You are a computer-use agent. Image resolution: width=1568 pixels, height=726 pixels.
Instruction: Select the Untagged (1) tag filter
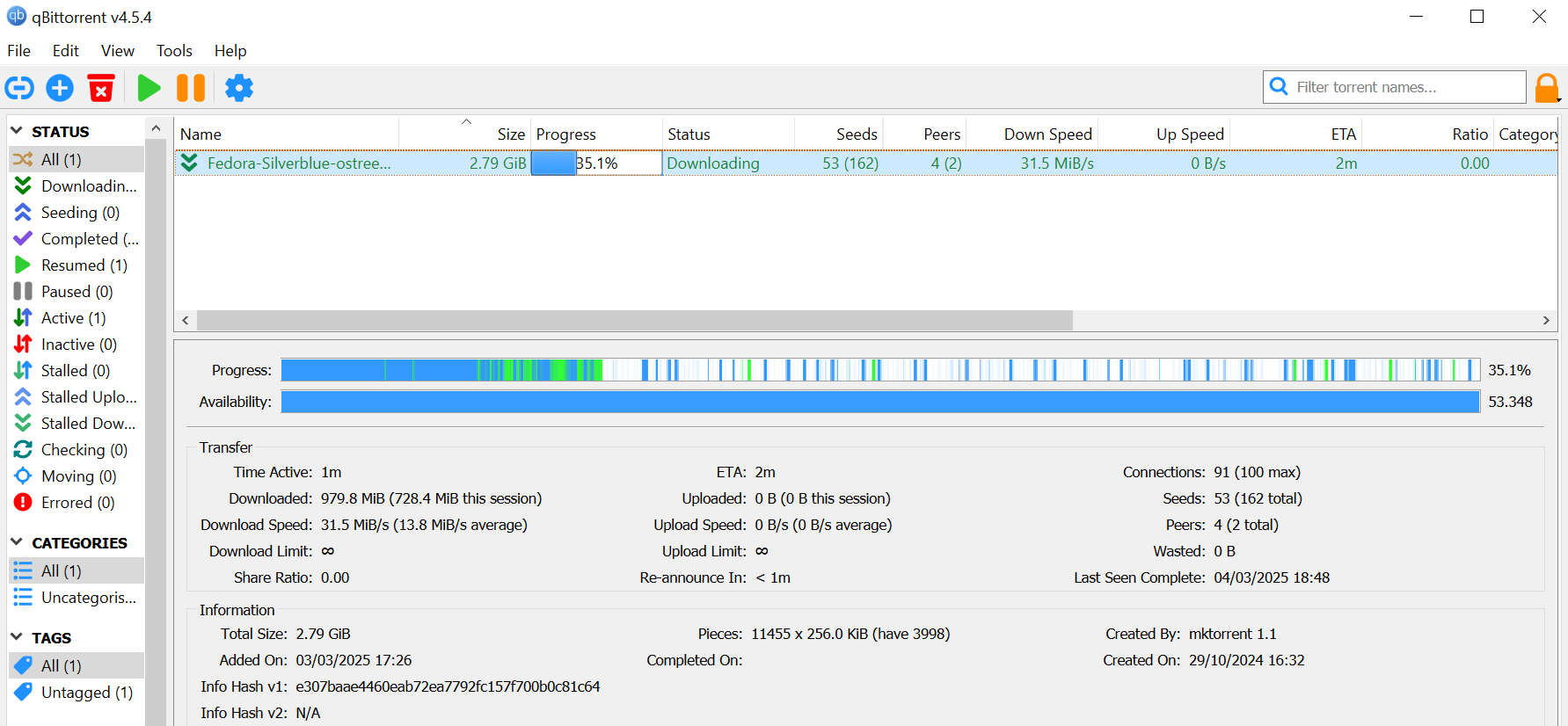point(77,692)
